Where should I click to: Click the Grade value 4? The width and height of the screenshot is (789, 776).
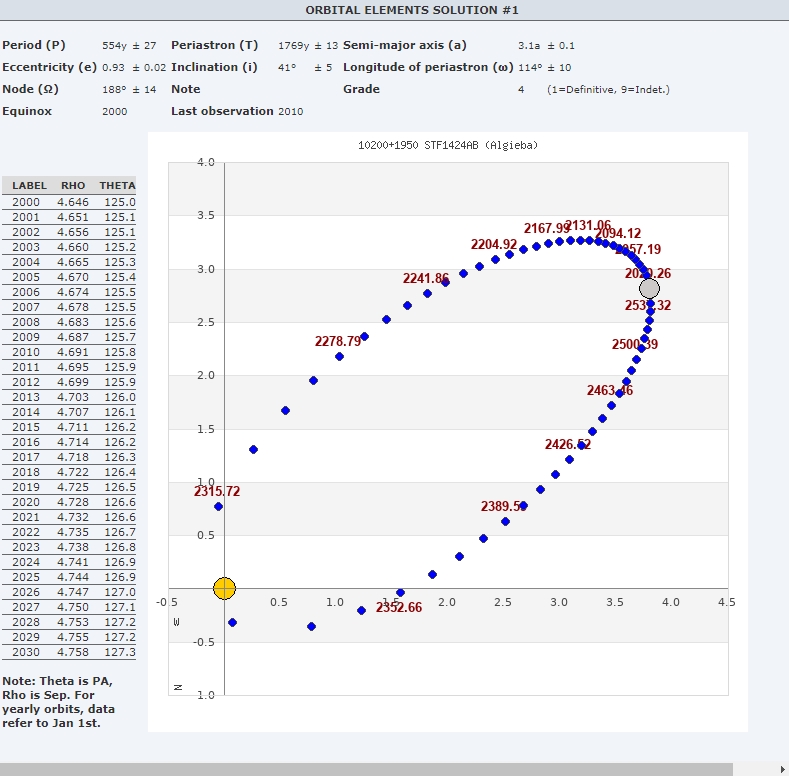tap(521, 90)
